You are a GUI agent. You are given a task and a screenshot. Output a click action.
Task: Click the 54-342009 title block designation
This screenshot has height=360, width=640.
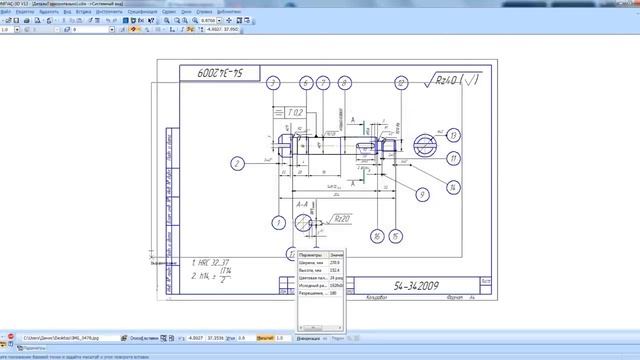[x=416, y=286]
